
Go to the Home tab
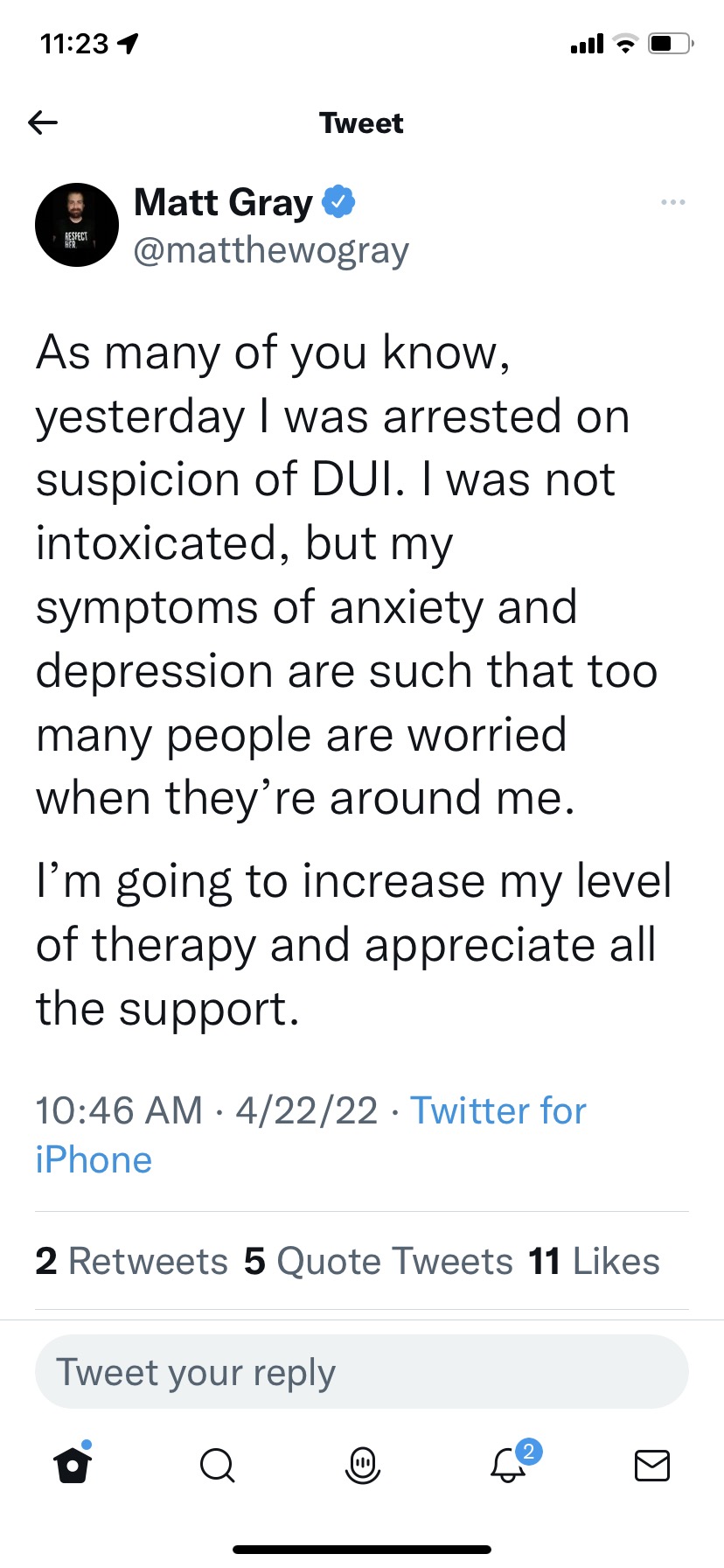(73, 1464)
